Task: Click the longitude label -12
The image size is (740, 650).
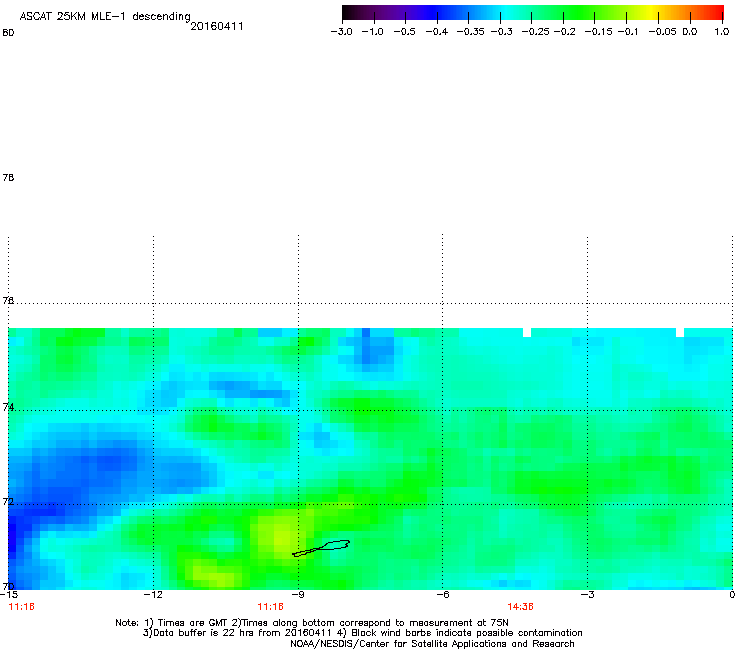Action: pos(153,595)
